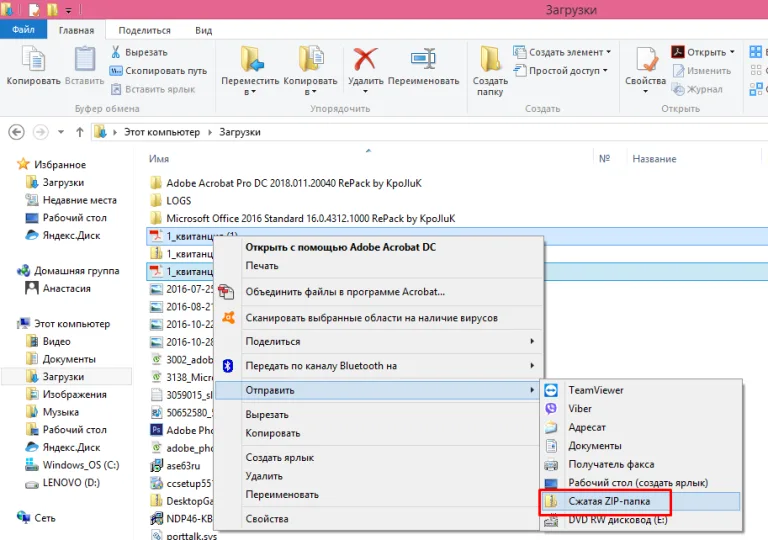768x540 pixels.
Task: Open the recent locations dropdown arrow
Action: pyautogui.click(x=61, y=132)
